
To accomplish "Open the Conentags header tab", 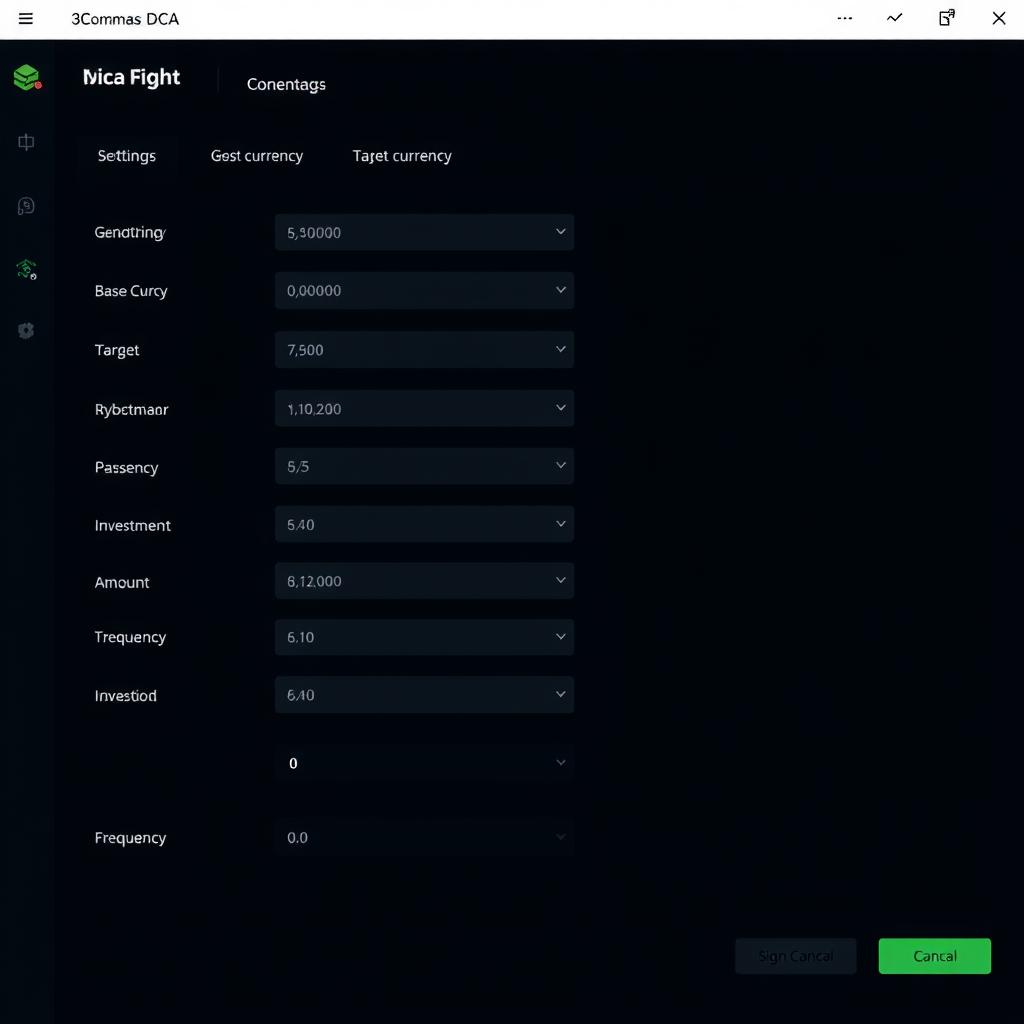I will pyautogui.click(x=286, y=84).
